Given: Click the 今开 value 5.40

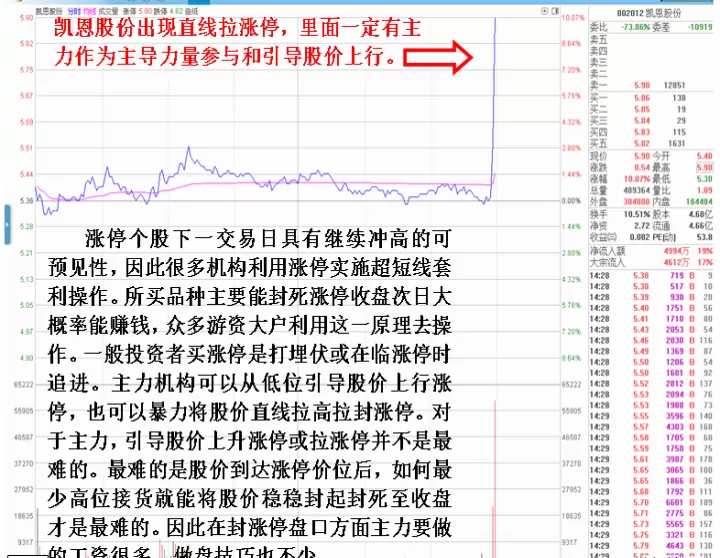Looking at the screenshot, I should (x=704, y=156).
